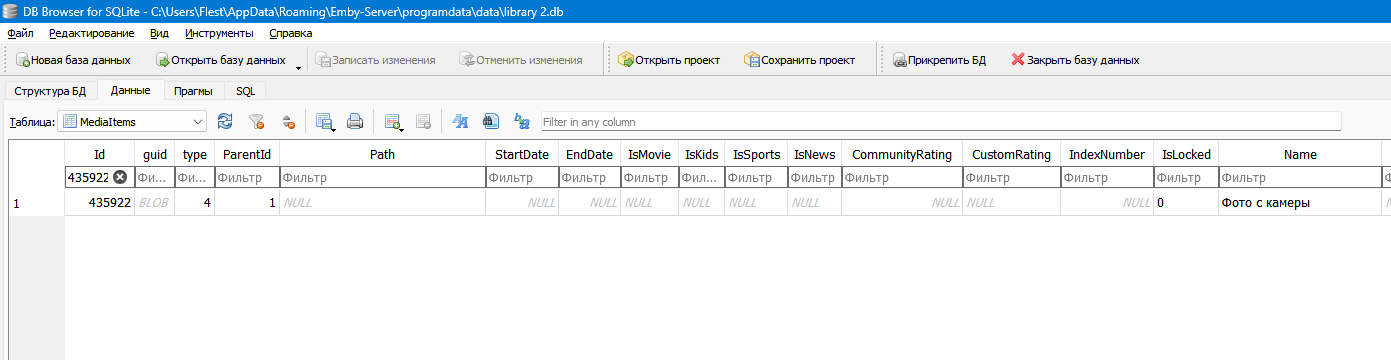Click Открыть проект button
The height and width of the screenshot is (360, 1391).
tap(668, 60)
